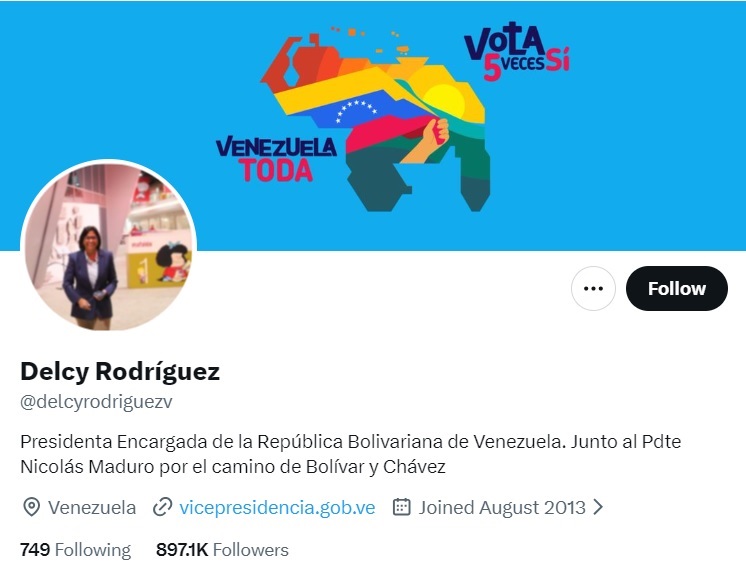Click the location pin icon
The width and height of the screenshot is (746, 576).
tap(31, 508)
